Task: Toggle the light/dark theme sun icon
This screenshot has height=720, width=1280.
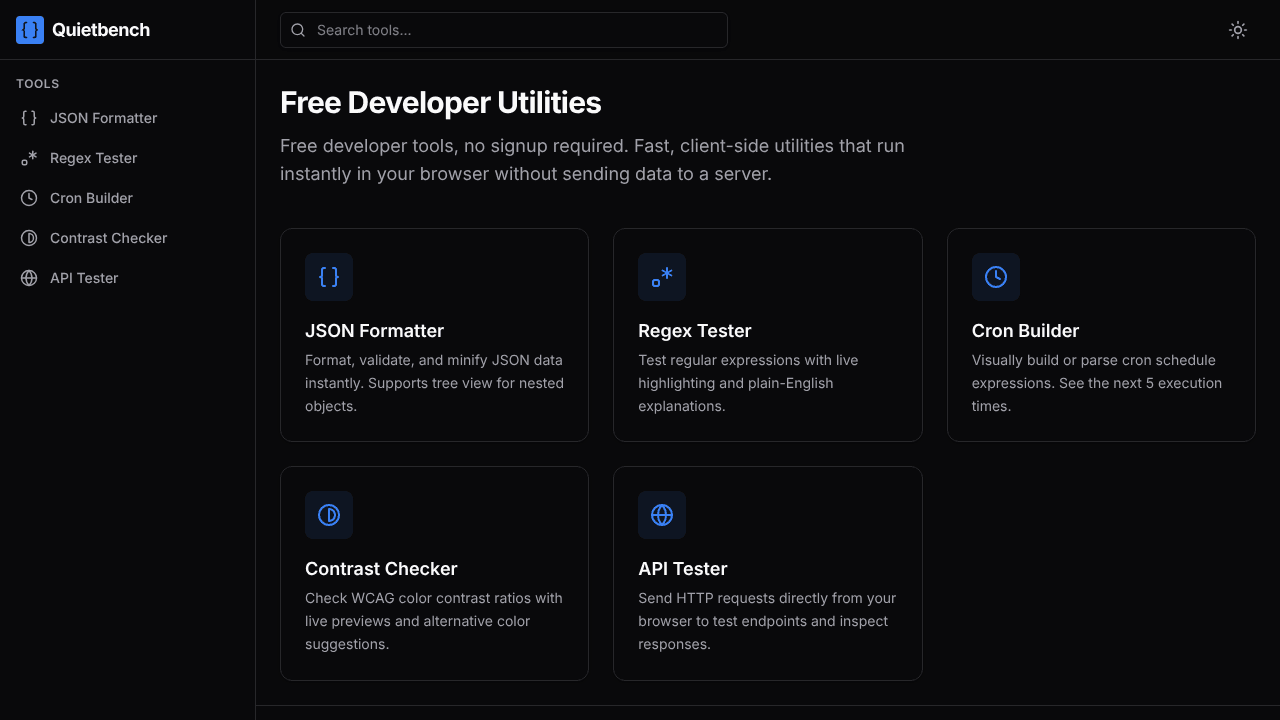Action: coord(1238,30)
